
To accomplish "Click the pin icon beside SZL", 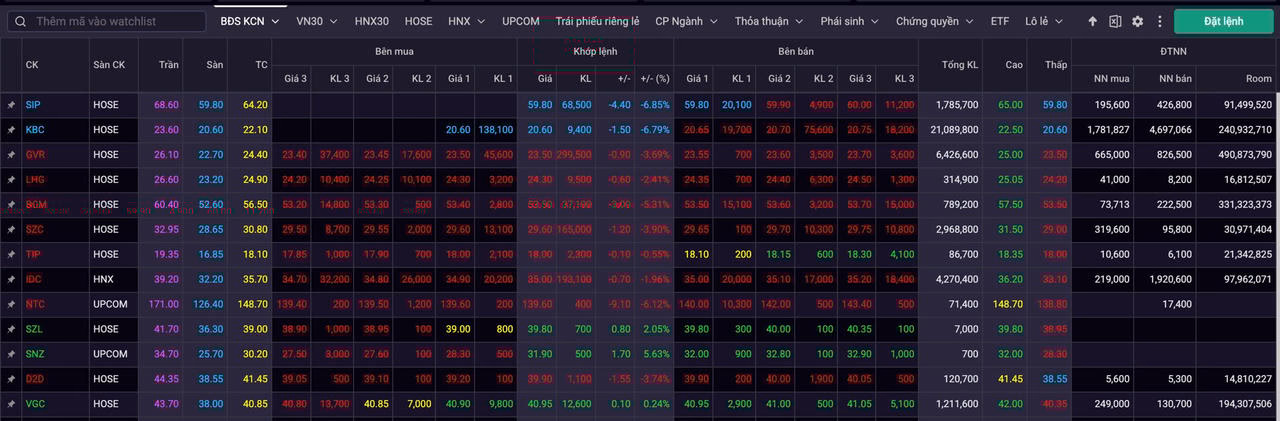I will point(11,329).
